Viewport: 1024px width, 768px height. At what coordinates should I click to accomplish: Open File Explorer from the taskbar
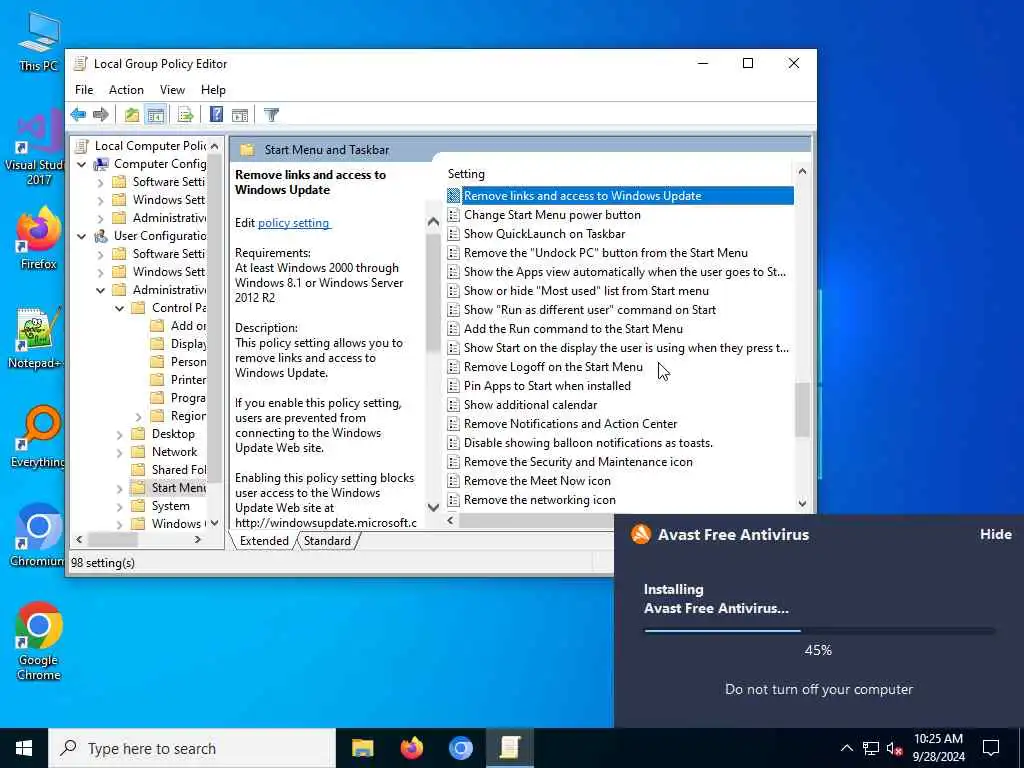pos(362,748)
